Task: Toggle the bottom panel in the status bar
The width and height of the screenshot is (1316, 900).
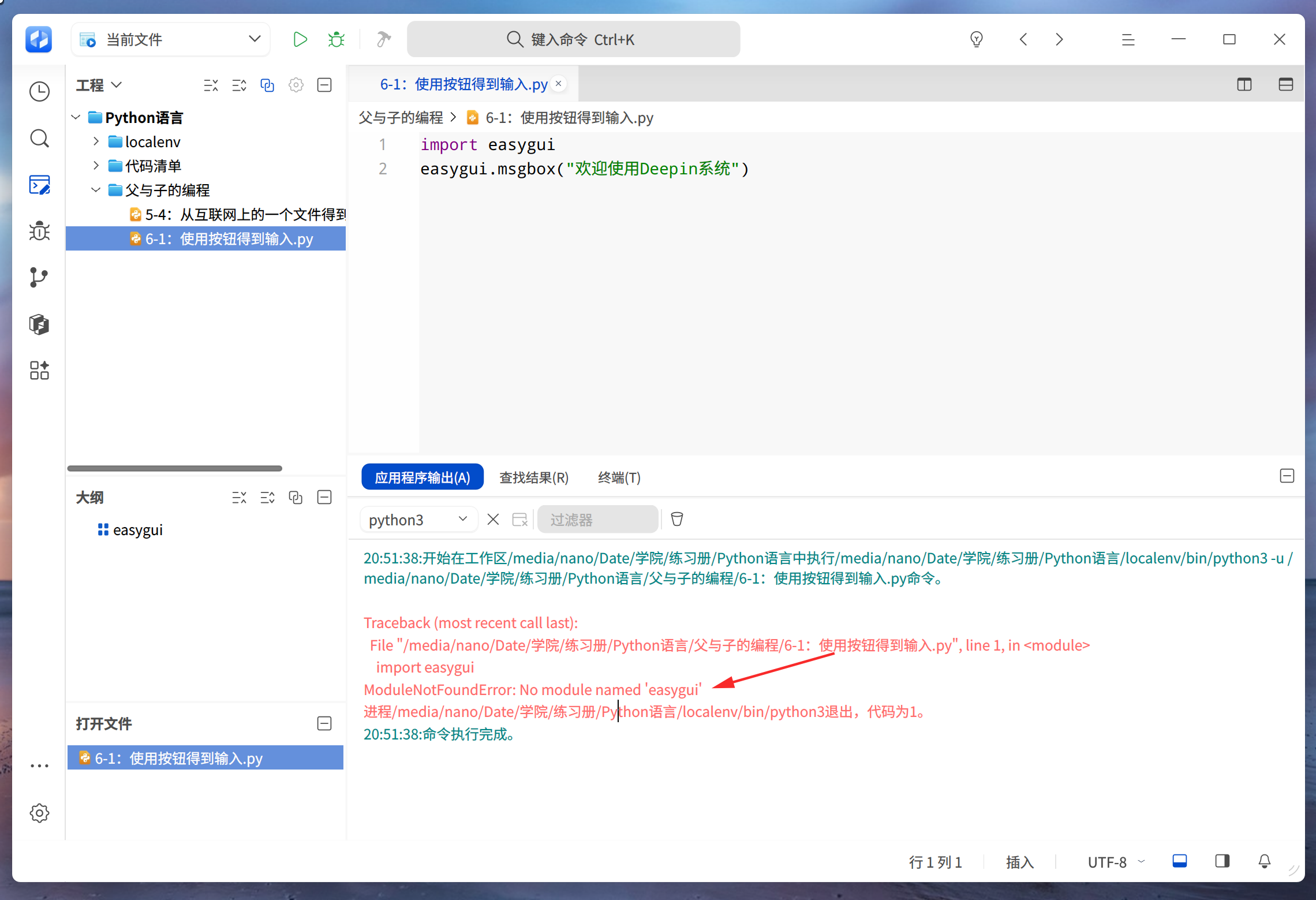Action: pos(1179,861)
